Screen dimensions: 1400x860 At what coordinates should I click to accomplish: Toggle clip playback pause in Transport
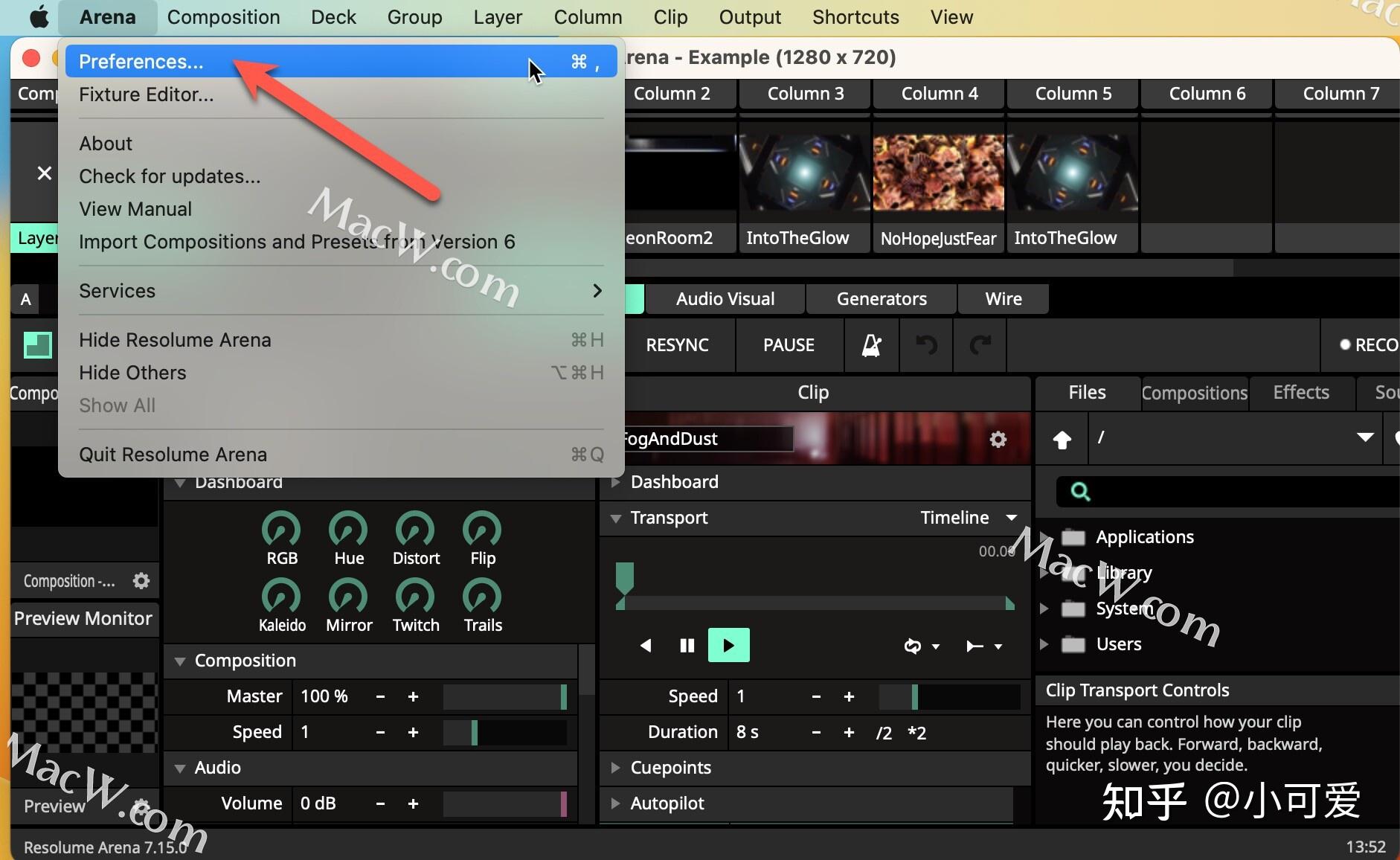[686, 645]
